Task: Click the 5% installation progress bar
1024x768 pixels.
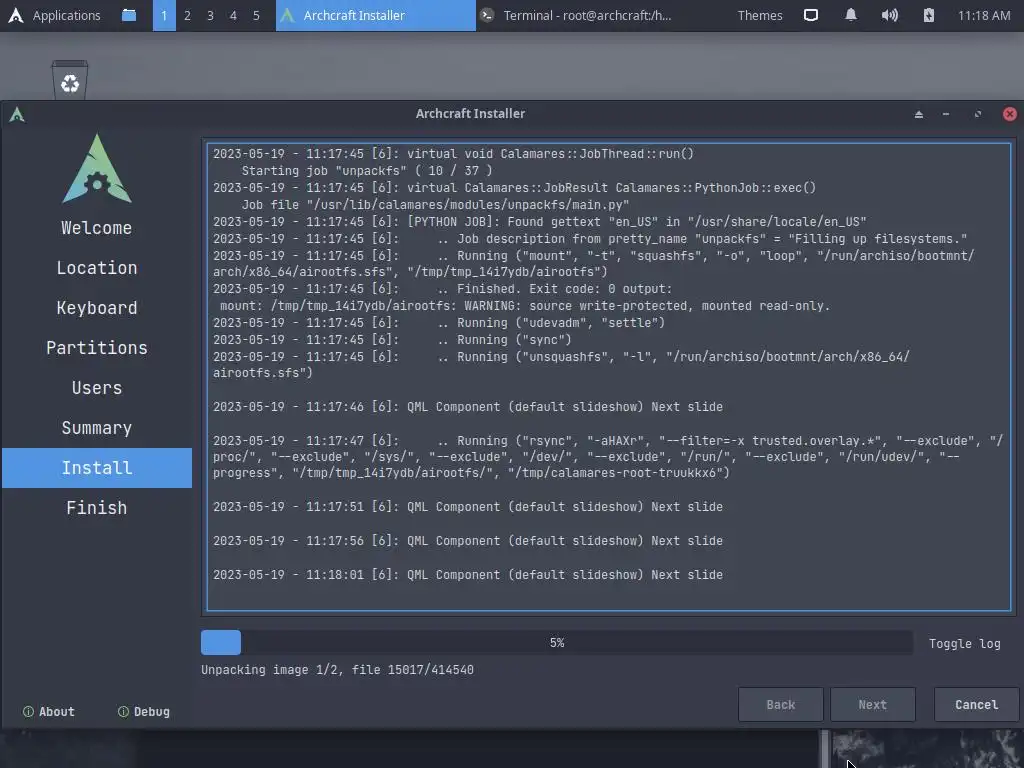Action: pos(556,643)
